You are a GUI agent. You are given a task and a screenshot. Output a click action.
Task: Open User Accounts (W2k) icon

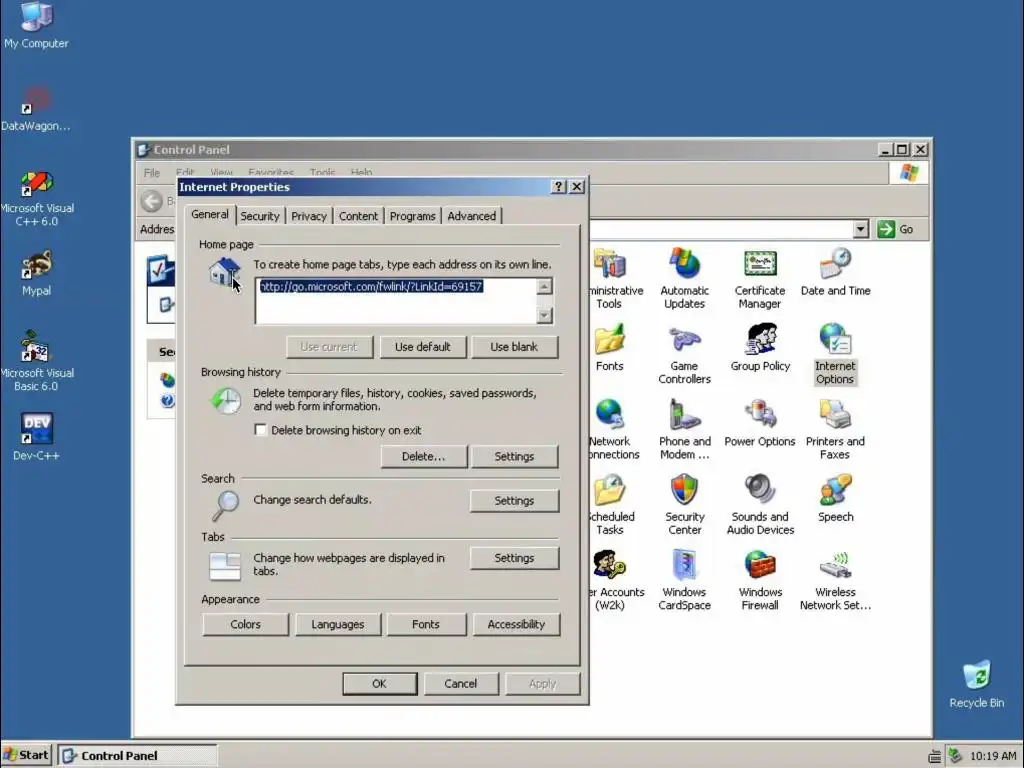tap(614, 580)
